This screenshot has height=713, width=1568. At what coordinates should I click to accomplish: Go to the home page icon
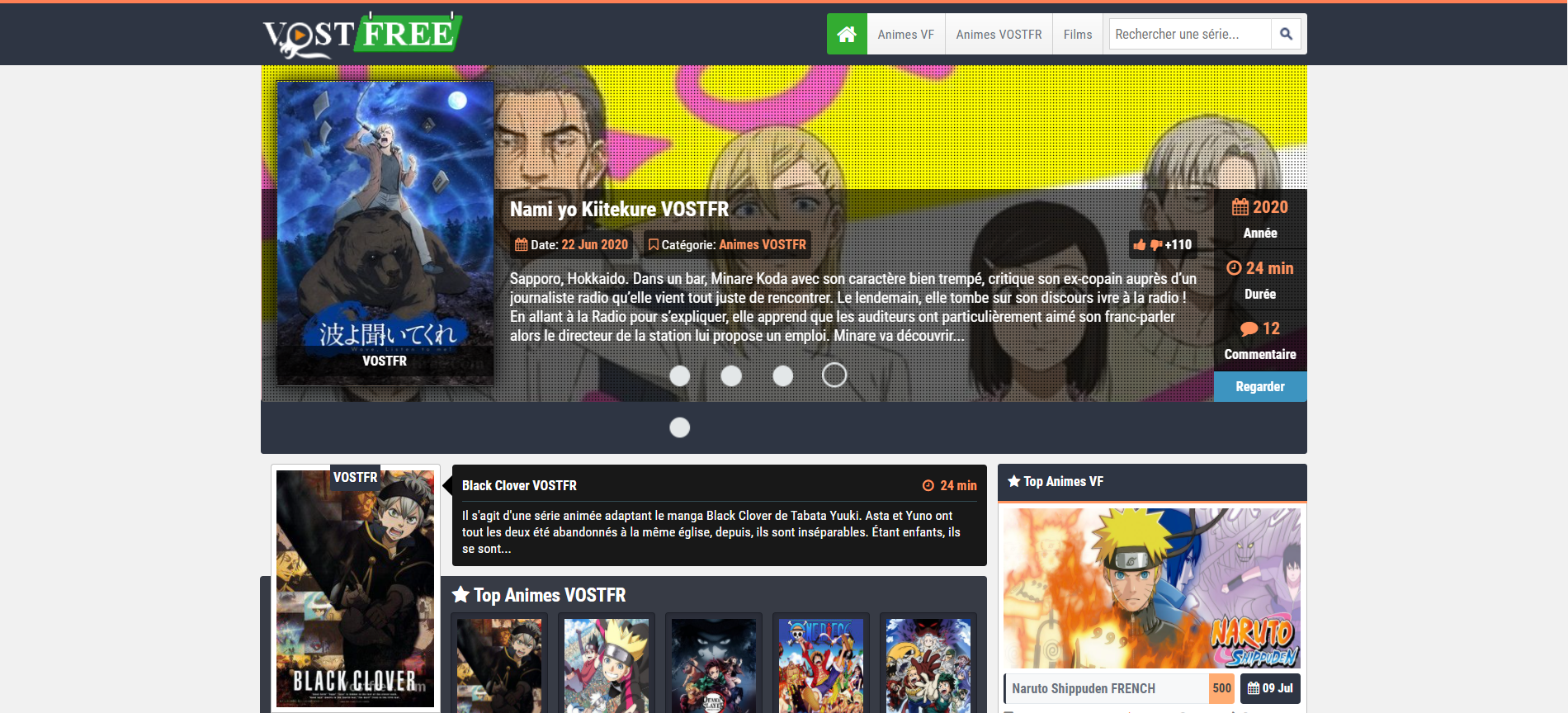(x=847, y=34)
